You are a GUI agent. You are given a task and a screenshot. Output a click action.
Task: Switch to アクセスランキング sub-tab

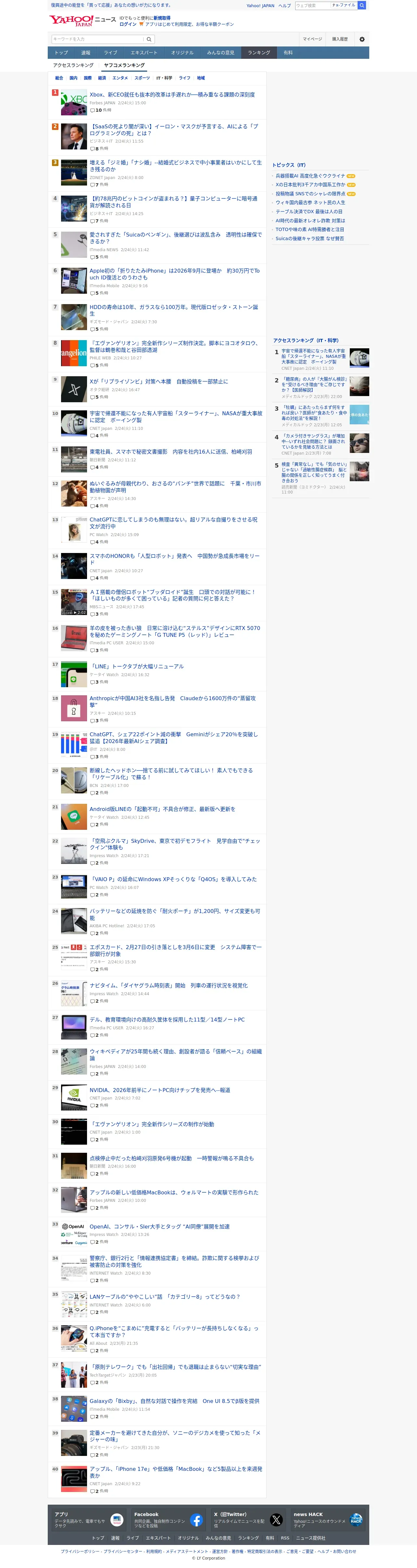click(x=74, y=65)
